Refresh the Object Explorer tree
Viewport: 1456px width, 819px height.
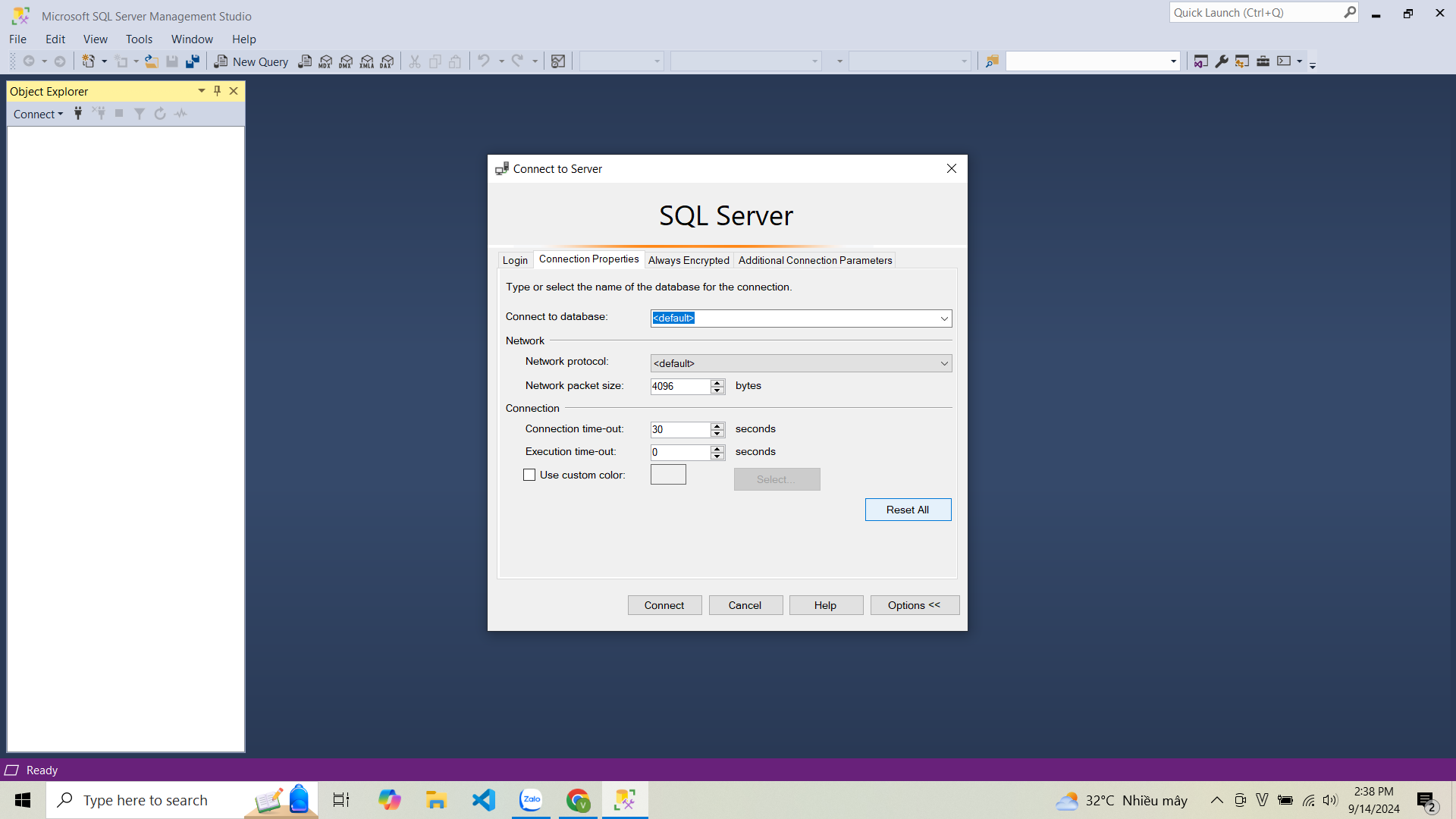(160, 113)
